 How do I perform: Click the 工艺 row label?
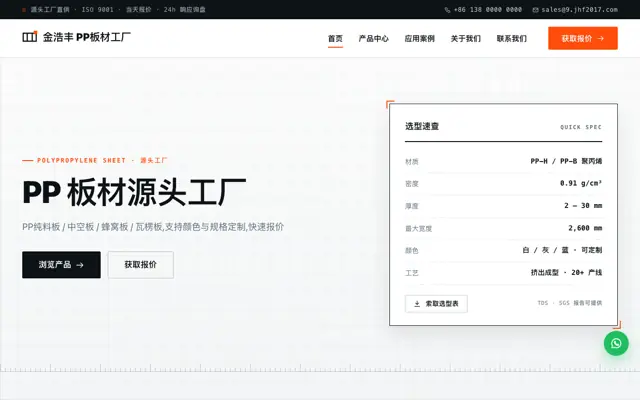click(x=411, y=273)
